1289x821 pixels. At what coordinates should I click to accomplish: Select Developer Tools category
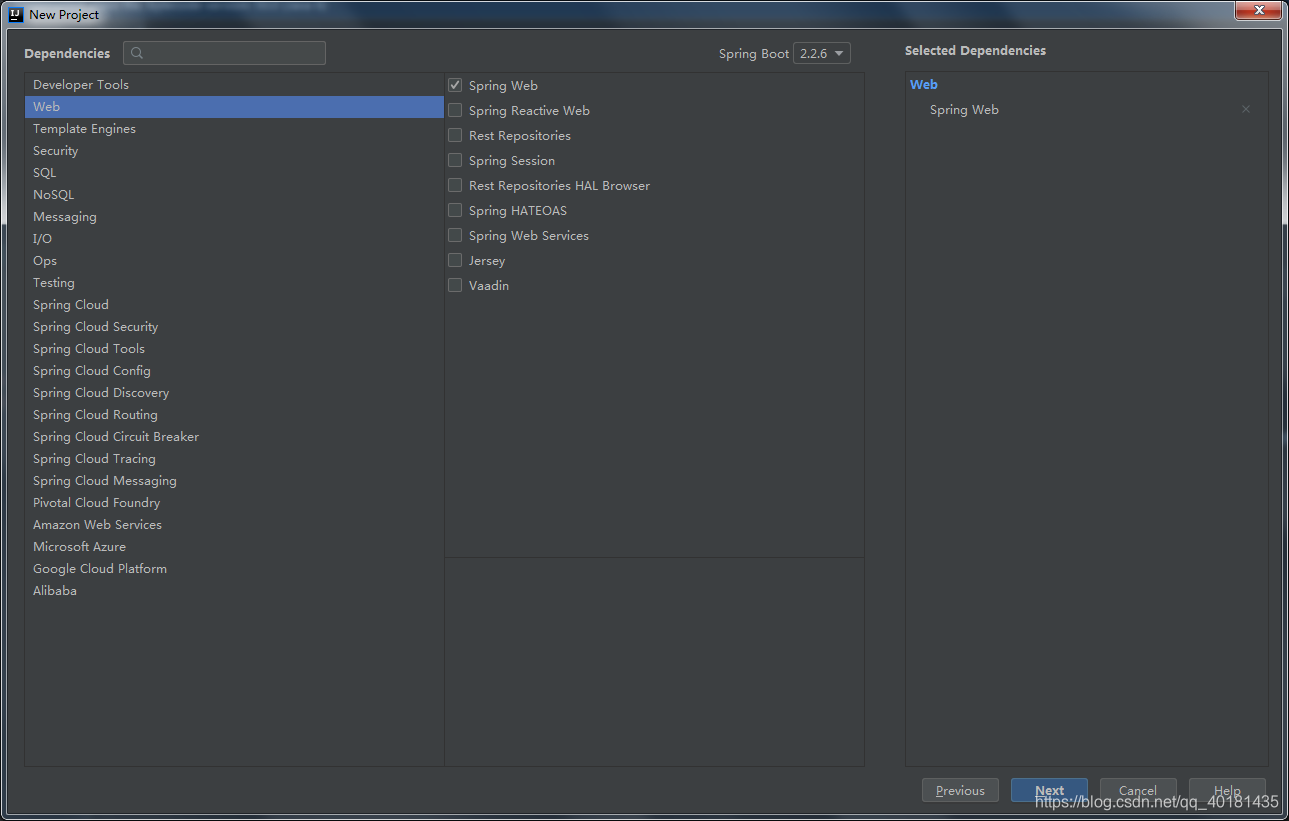click(234, 85)
